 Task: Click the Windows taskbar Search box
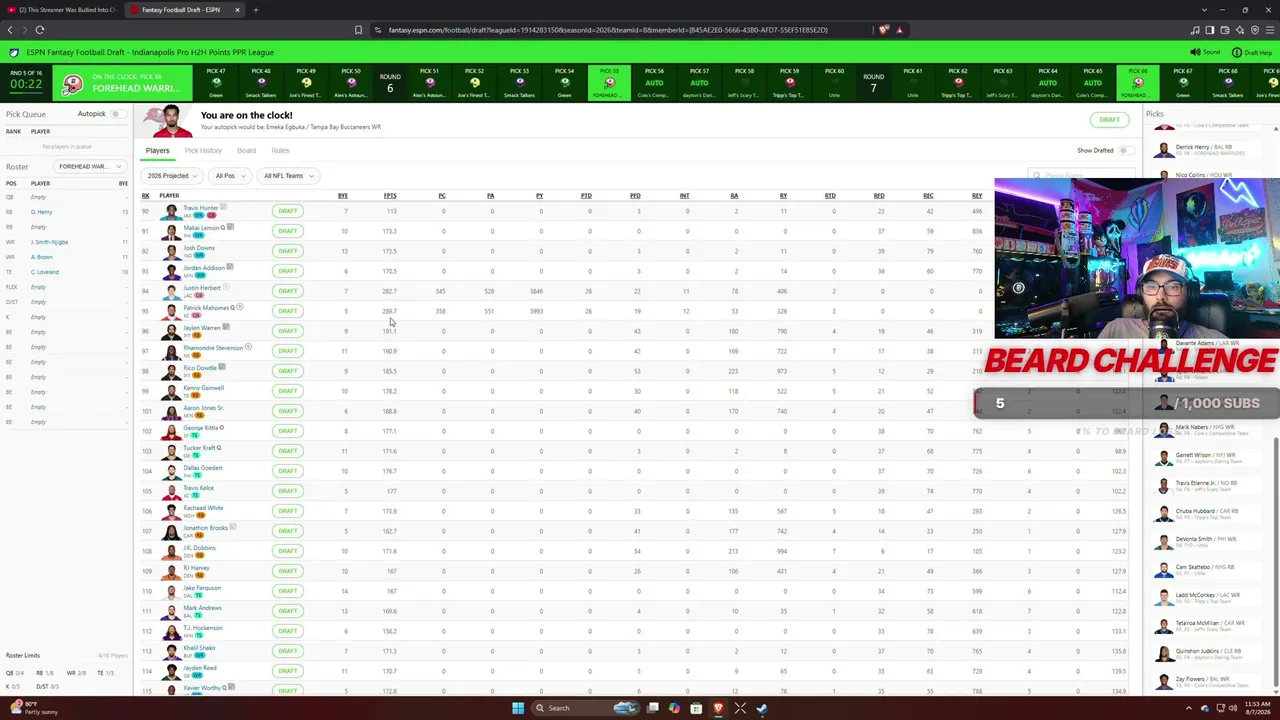(584, 708)
